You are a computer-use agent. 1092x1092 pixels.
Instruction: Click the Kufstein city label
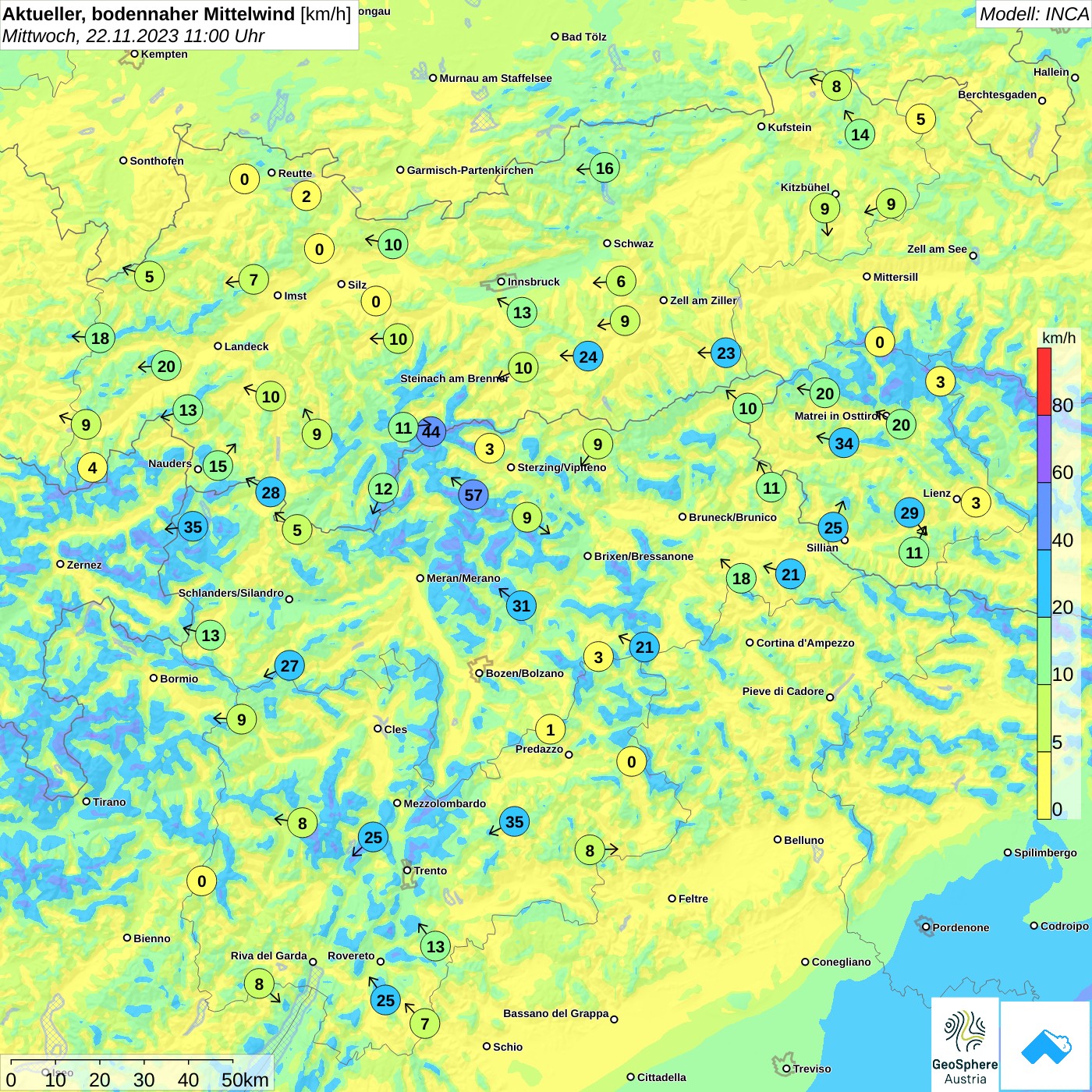point(789,127)
